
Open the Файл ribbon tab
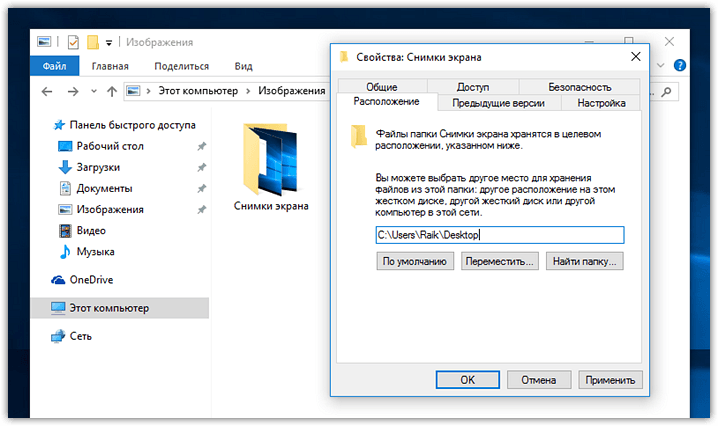(54, 66)
